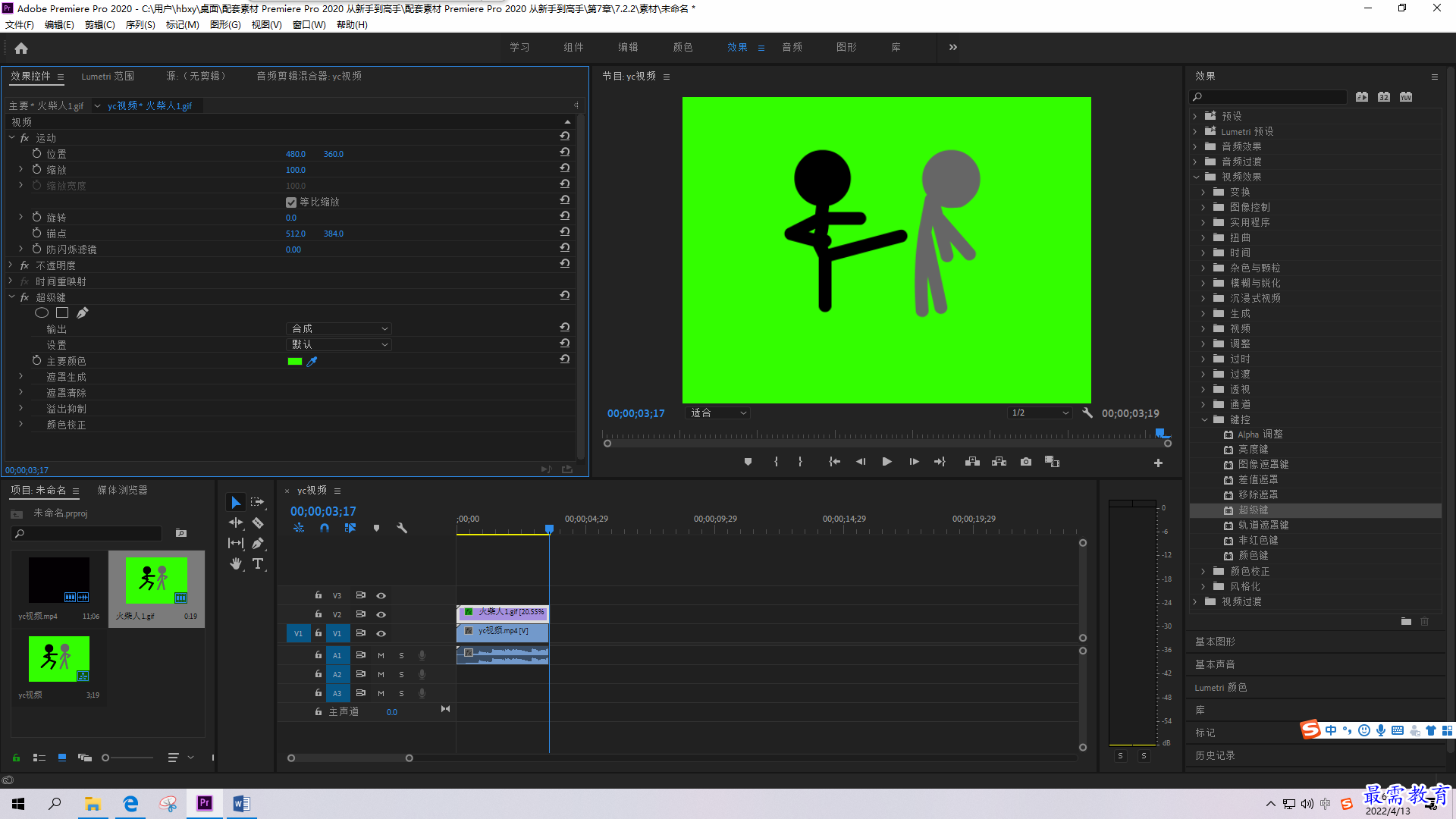Reset the Position parameter
1456x819 pixels.
point(565,152)
